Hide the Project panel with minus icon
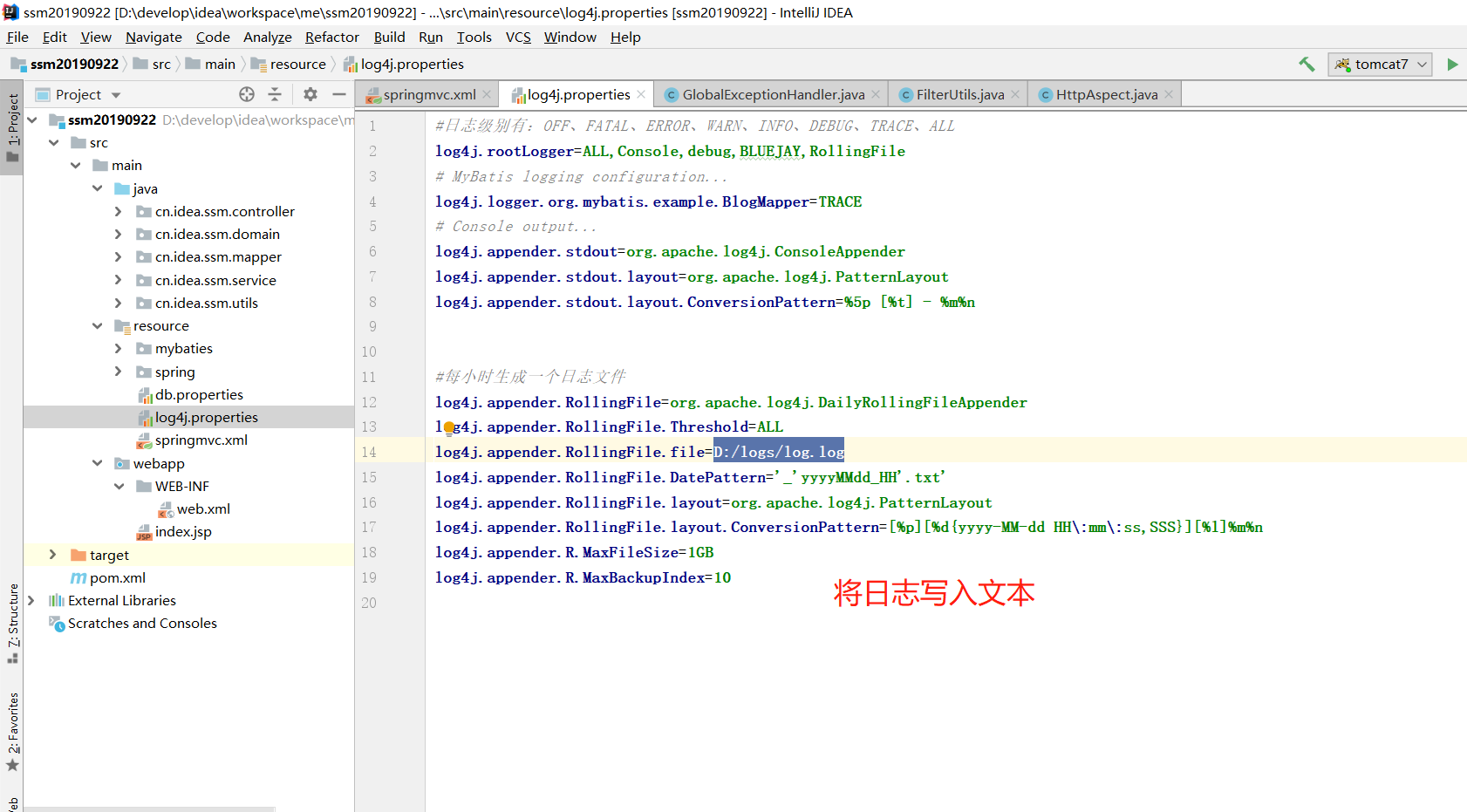This screenshot has width=1467, height=812. click(x=339, y=94)
